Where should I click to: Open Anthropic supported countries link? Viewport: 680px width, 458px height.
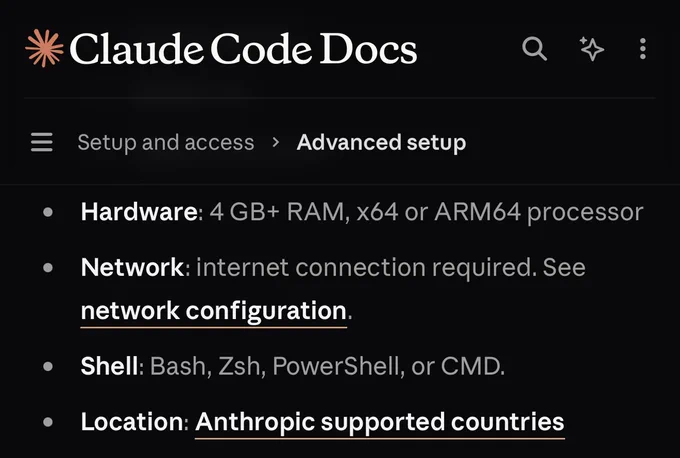click(x=379, y=422)
